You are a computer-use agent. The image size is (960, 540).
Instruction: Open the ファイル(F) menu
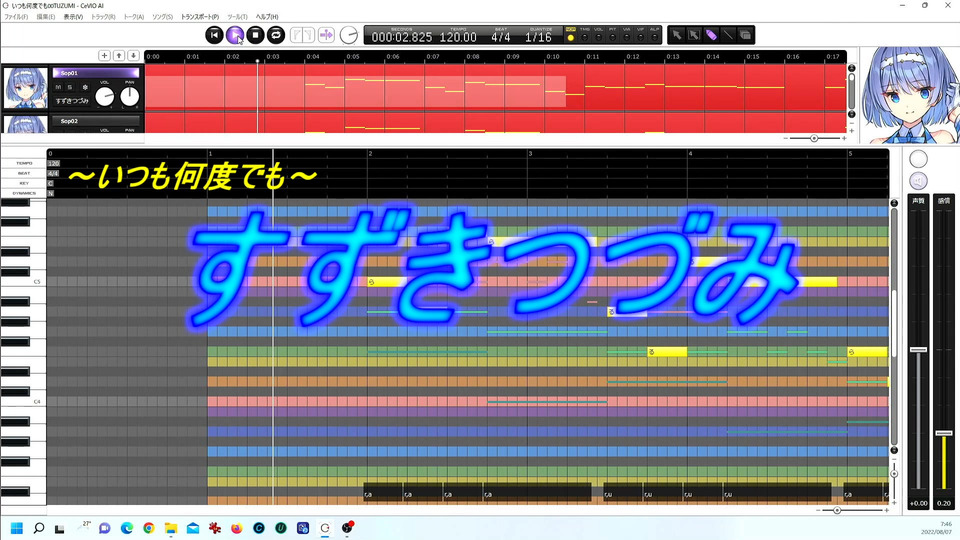[16, 17]
